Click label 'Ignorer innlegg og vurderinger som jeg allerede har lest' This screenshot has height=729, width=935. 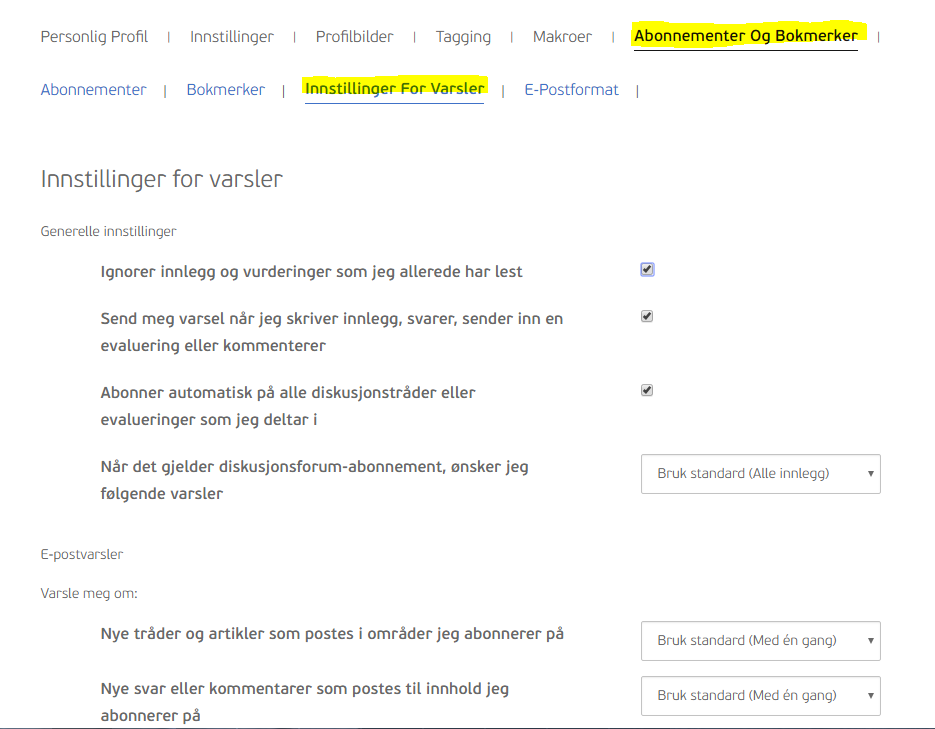(311, 272)
